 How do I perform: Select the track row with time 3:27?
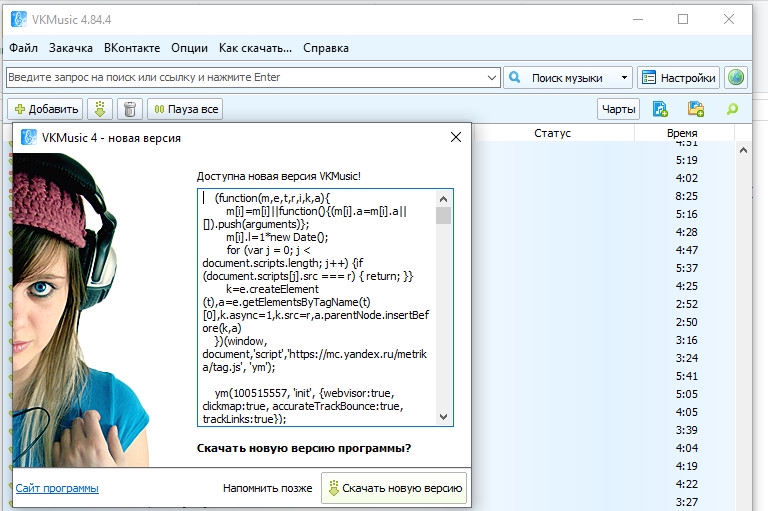click(603, 502)
